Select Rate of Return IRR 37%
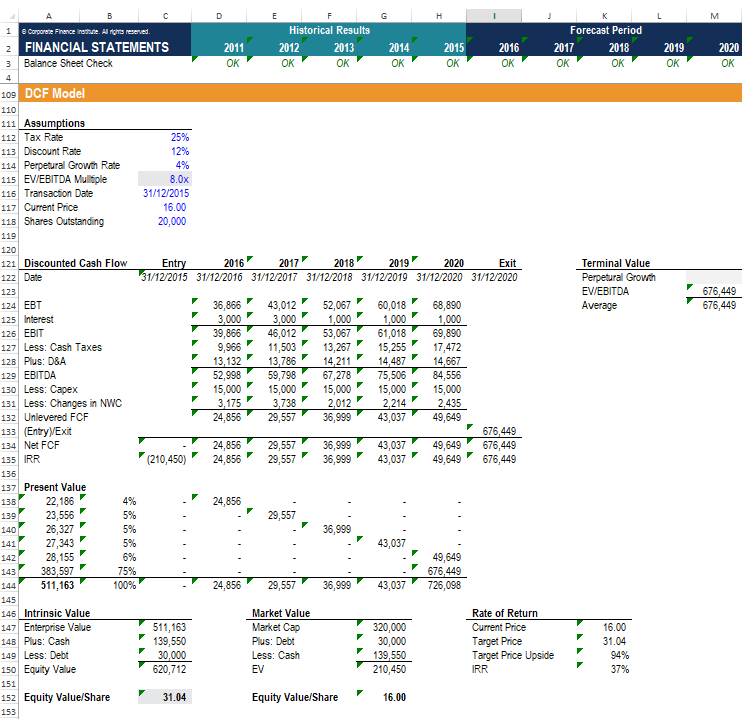The image size is (742, 719). 619,669
